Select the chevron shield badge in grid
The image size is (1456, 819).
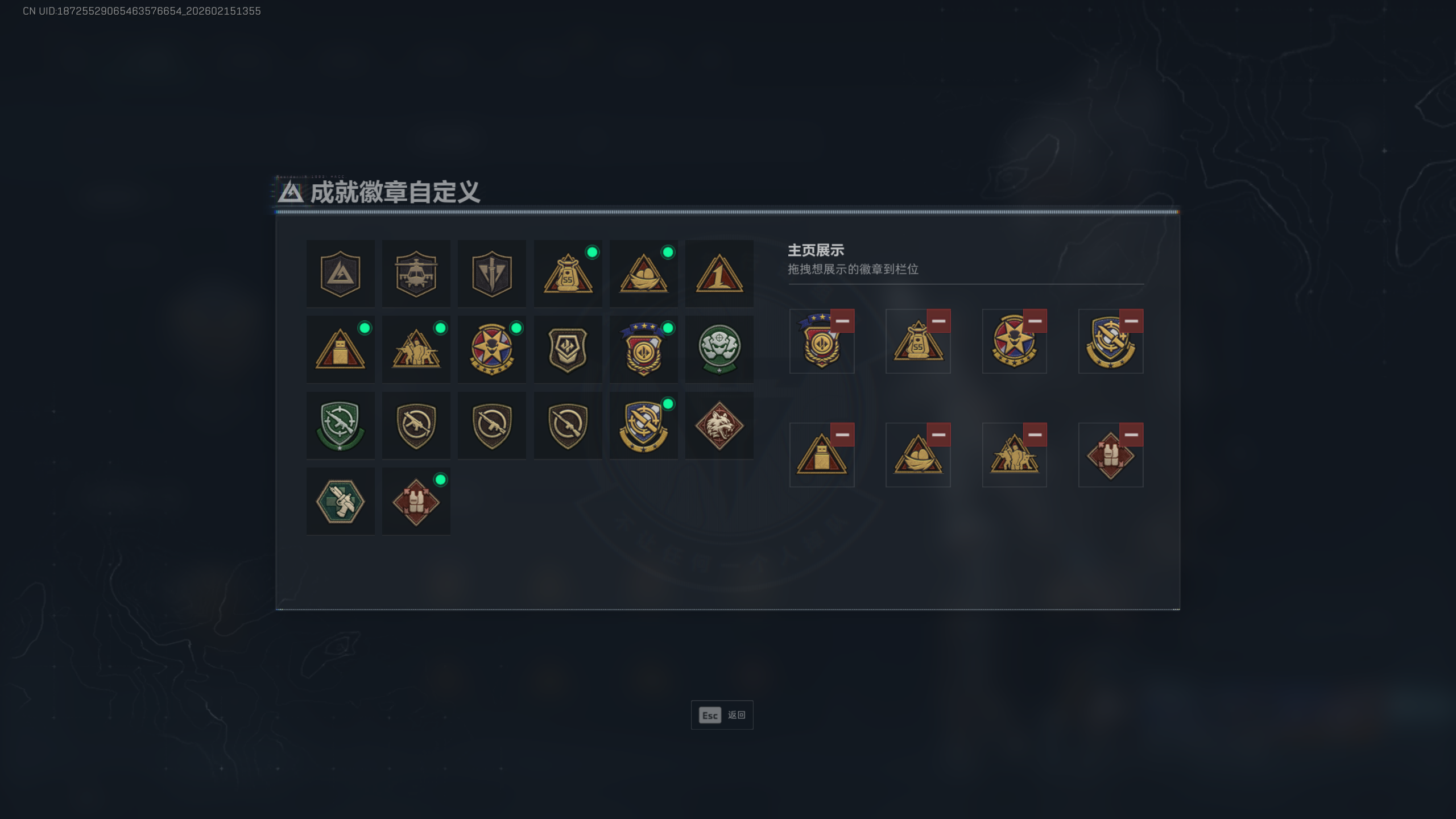click(568, 349)
